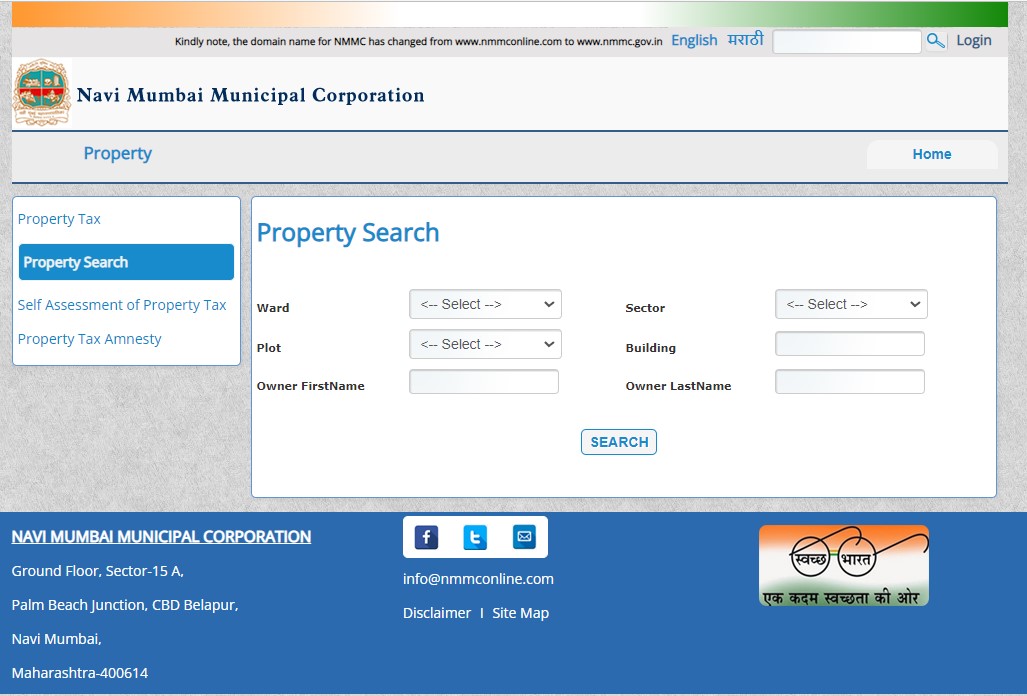Click the Facebook icon in footer
The image size is (1027, 696).
425,537
